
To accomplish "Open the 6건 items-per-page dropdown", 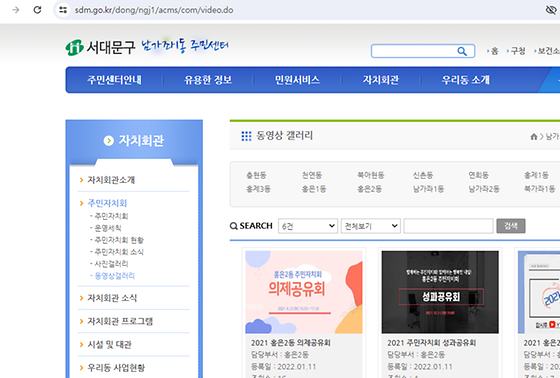I will pyautogui.click(x=308, y=226).
